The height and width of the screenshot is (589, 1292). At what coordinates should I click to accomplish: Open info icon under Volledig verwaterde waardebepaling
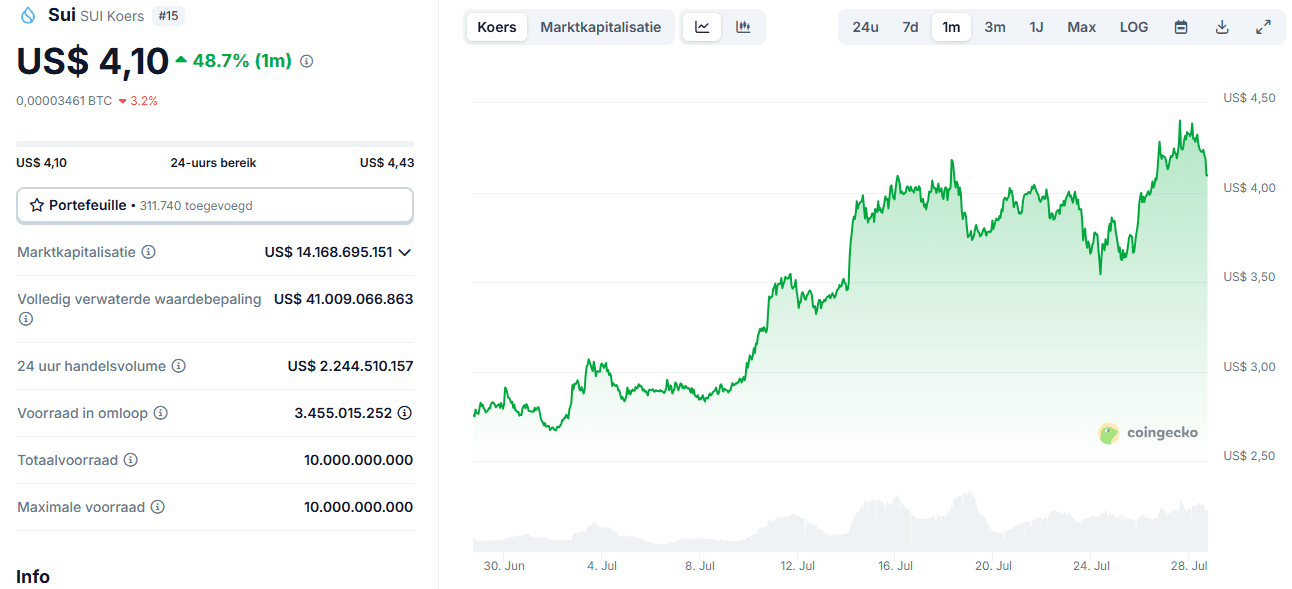click(25, 319)
